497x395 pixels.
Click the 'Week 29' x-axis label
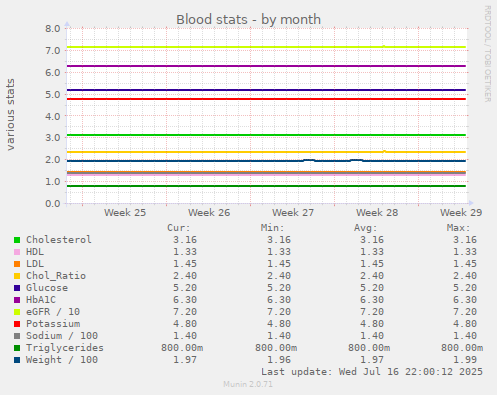click(x=461, y=213)
